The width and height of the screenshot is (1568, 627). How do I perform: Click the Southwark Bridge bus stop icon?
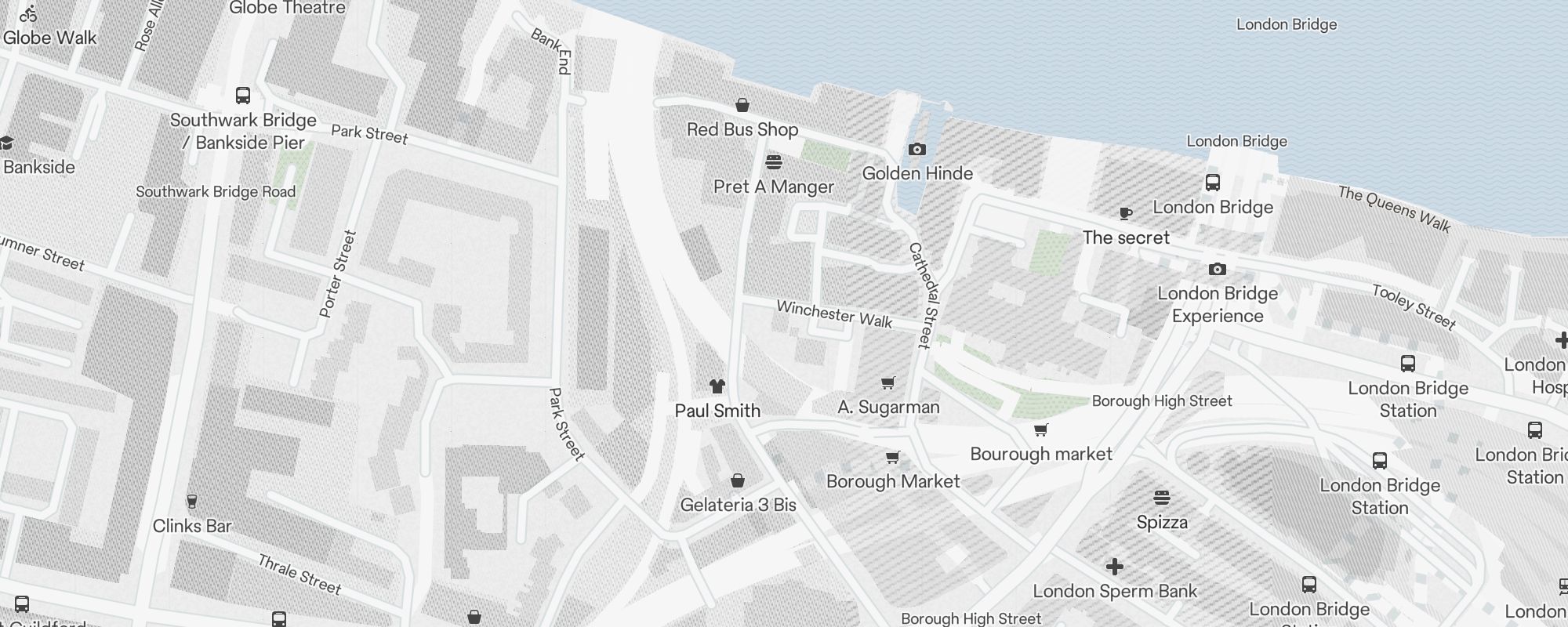[x=243, y=96]
